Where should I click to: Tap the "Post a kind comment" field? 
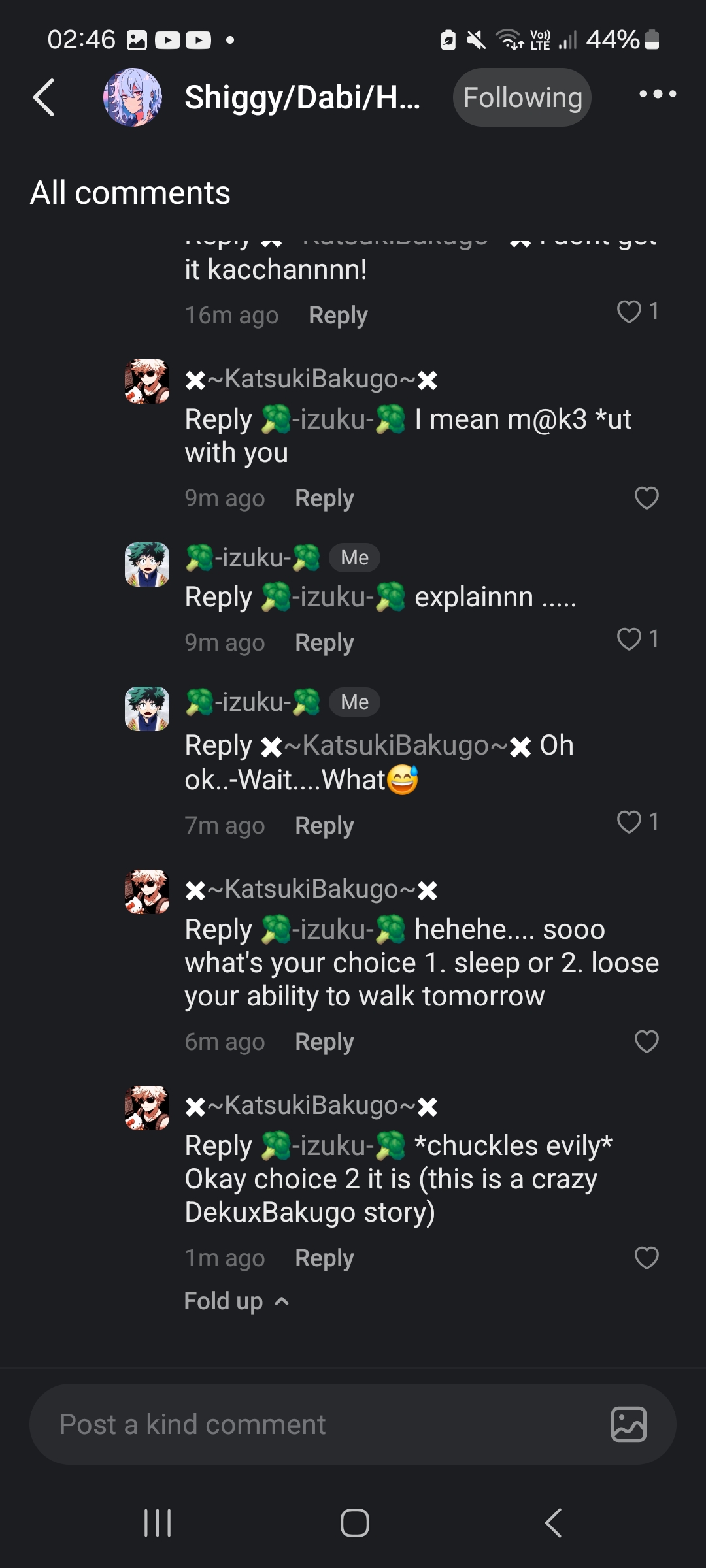314,1424
